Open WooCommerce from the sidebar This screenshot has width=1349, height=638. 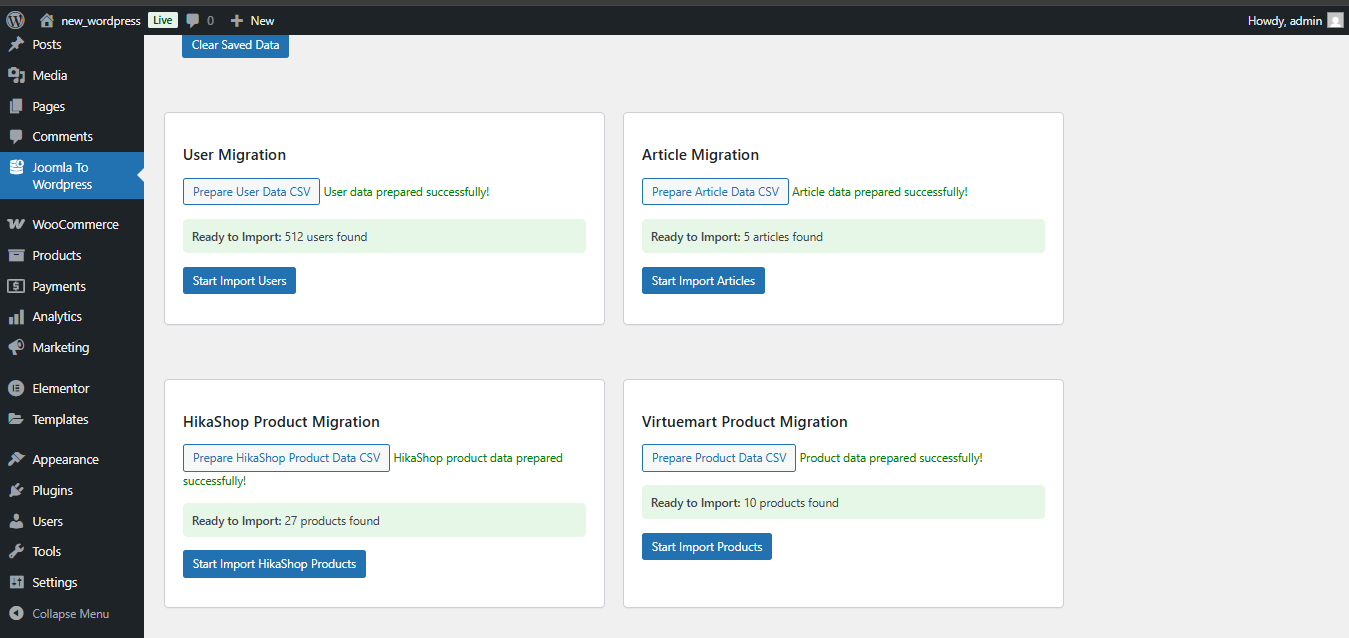click(x=74, y=225)
